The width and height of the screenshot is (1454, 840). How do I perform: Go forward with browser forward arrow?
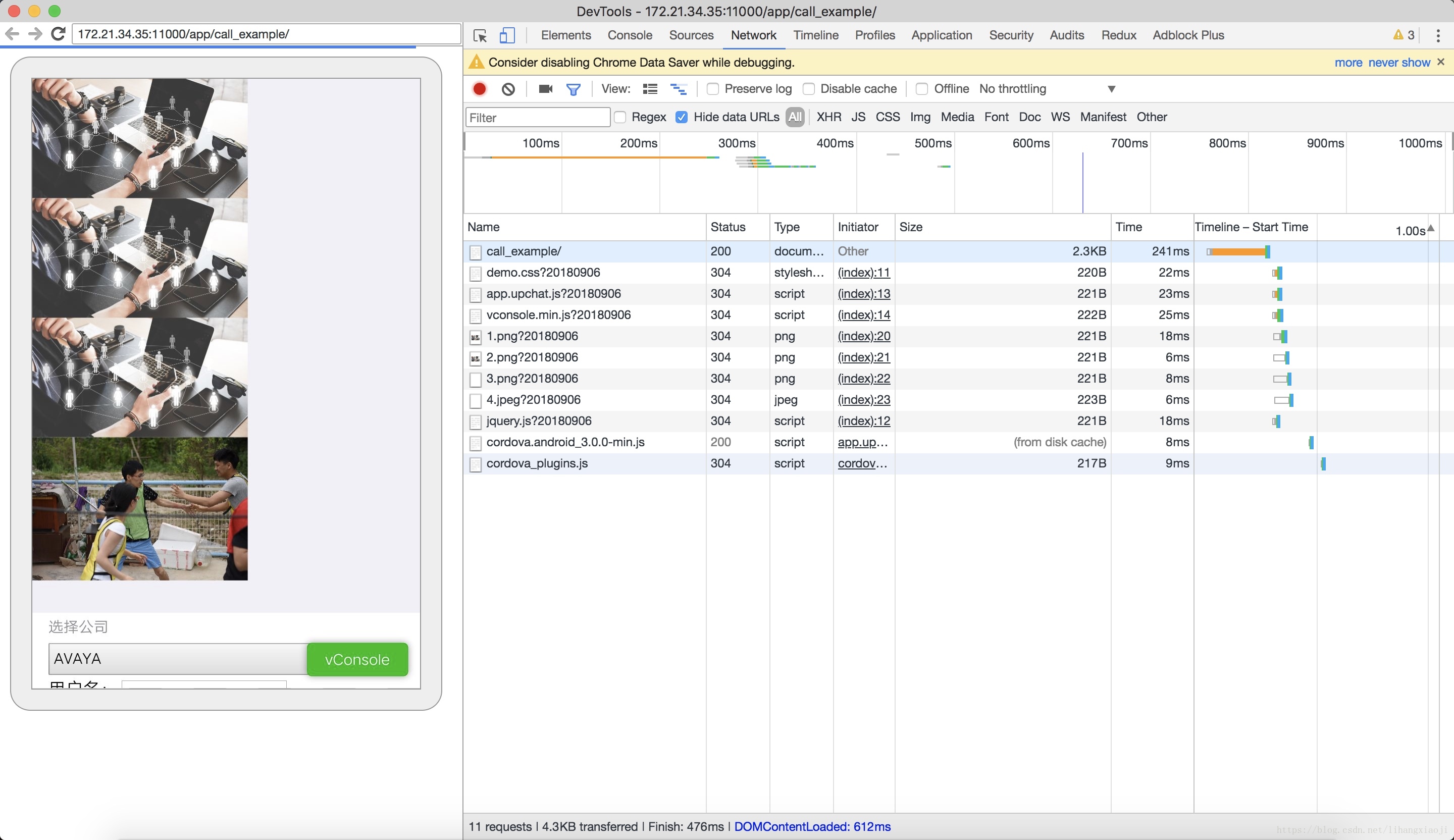click(x=35, y=34)
